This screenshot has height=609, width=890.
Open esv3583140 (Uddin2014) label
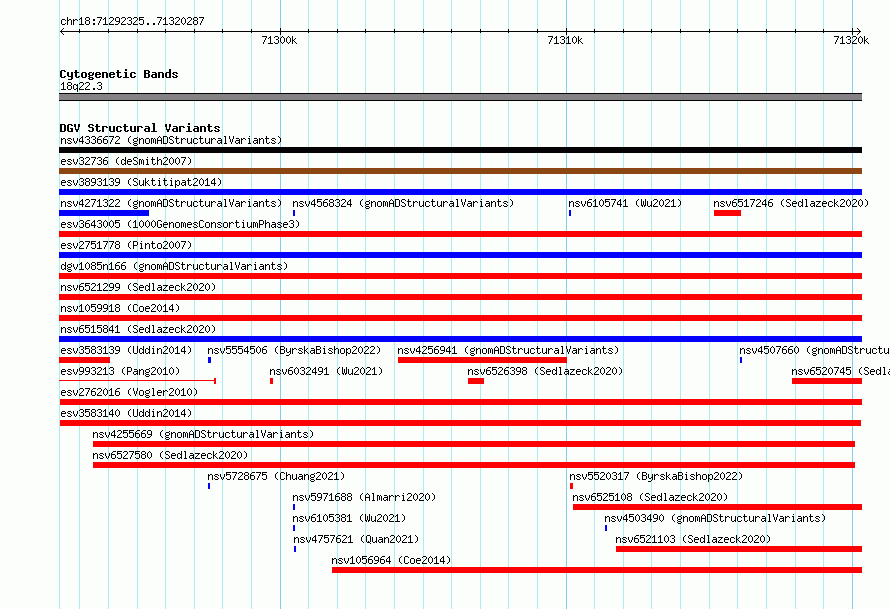click(x=126, y=413)
